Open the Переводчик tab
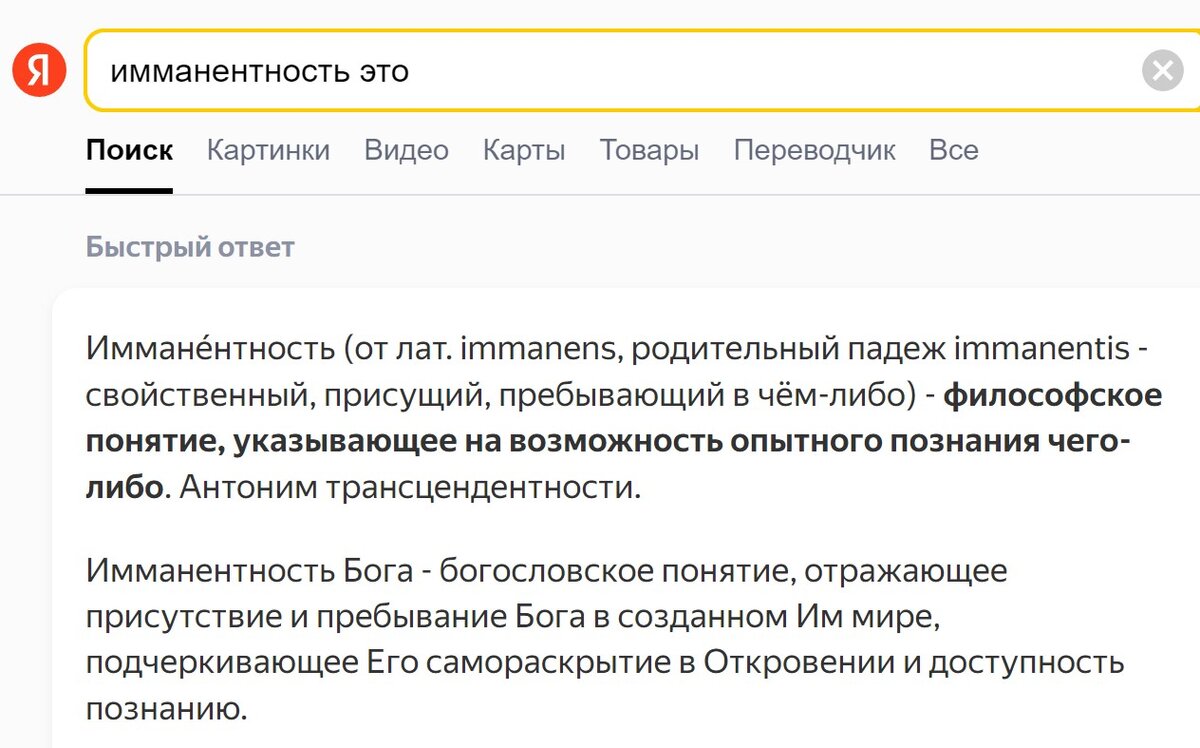1200x748 pixels. 814,150
